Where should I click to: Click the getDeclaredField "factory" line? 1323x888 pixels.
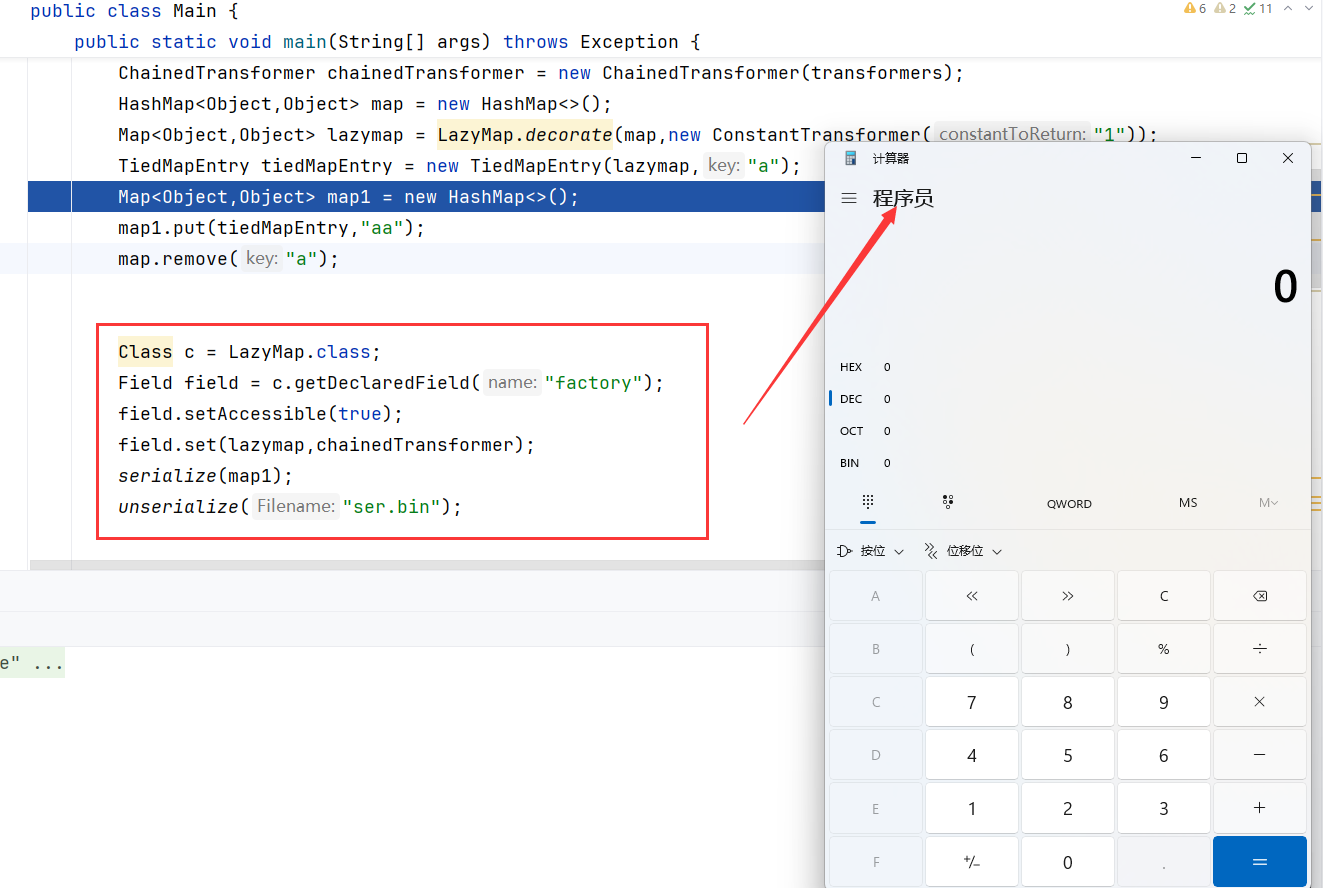coord(391,383)
